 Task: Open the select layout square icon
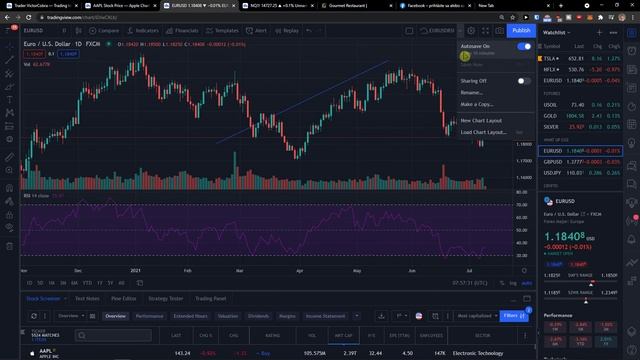click(409, 31)
